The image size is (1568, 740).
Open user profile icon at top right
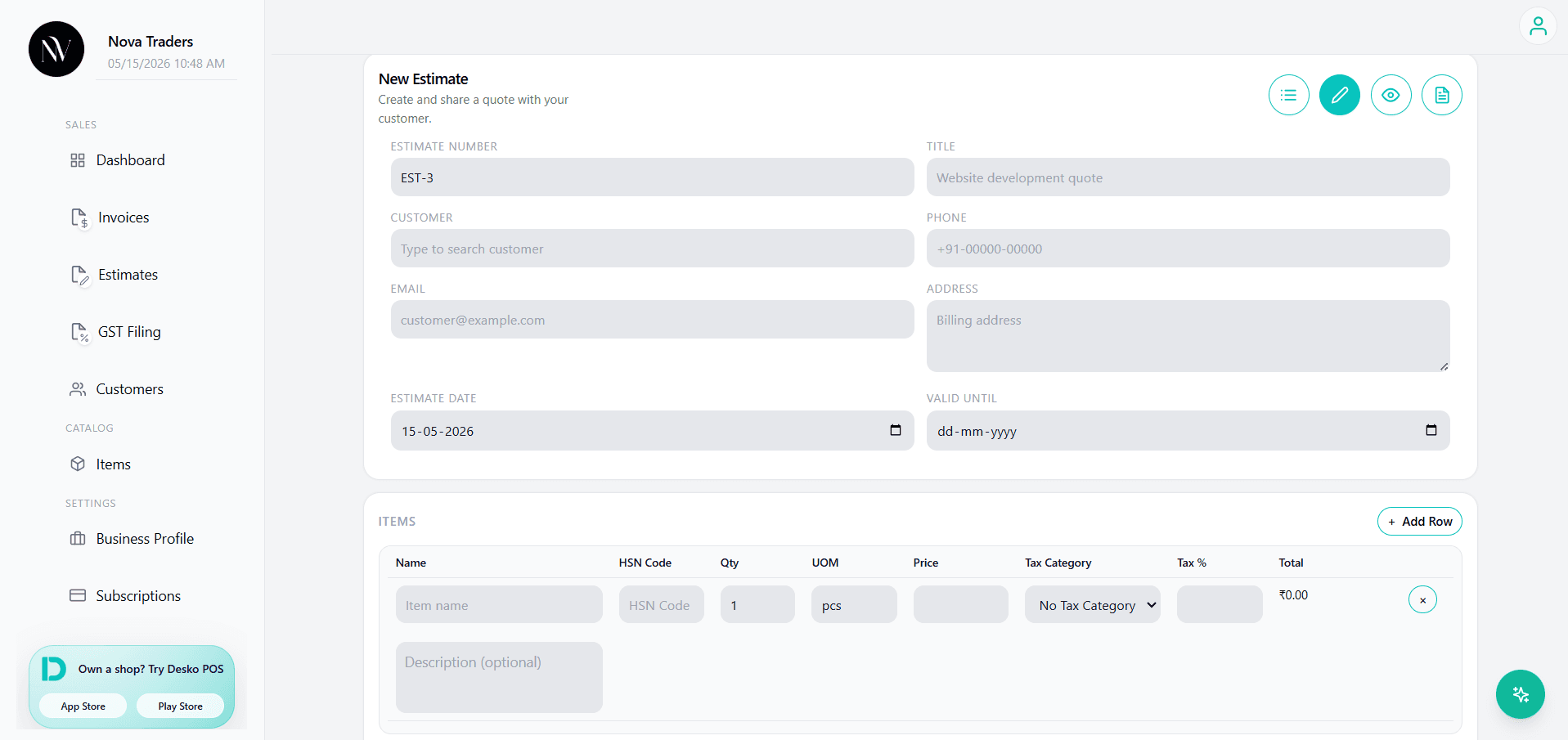(x=1538, y=26)
